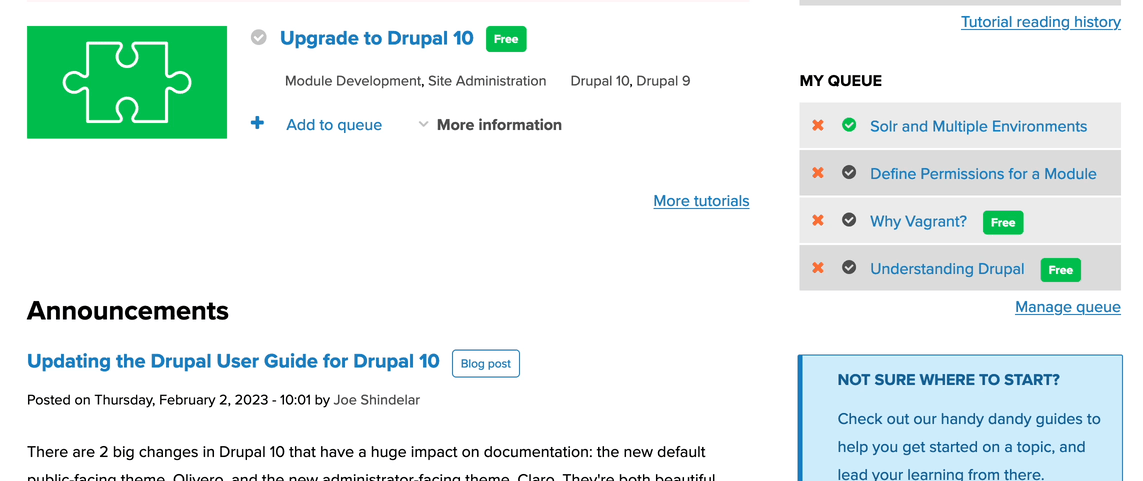Toggle check mark for Understanding Drupal
Image resolution: width=1143 pixels, height=481 pixels.
pos(849,267)
